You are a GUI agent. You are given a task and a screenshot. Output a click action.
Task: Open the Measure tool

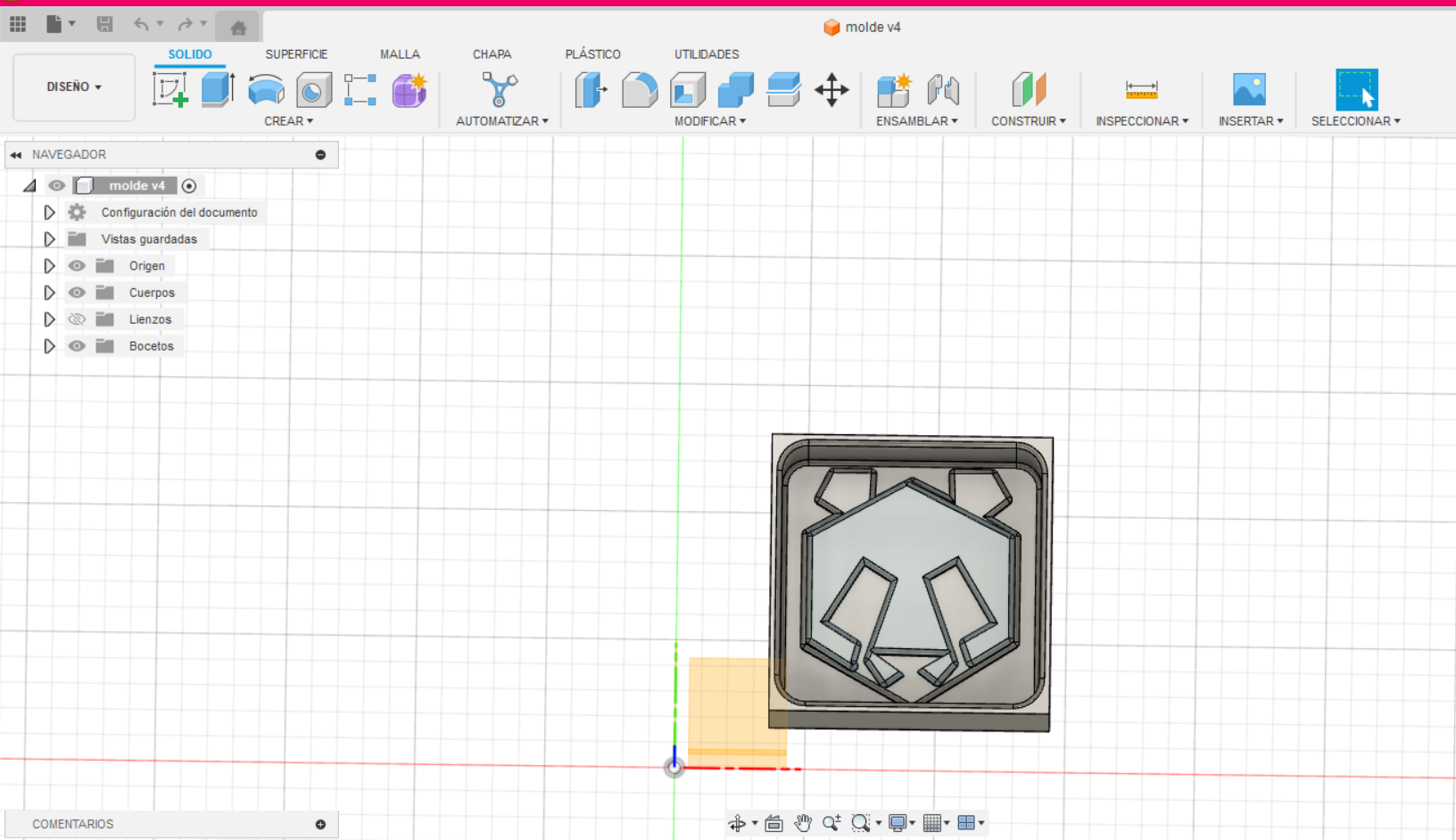(1141, 90)
